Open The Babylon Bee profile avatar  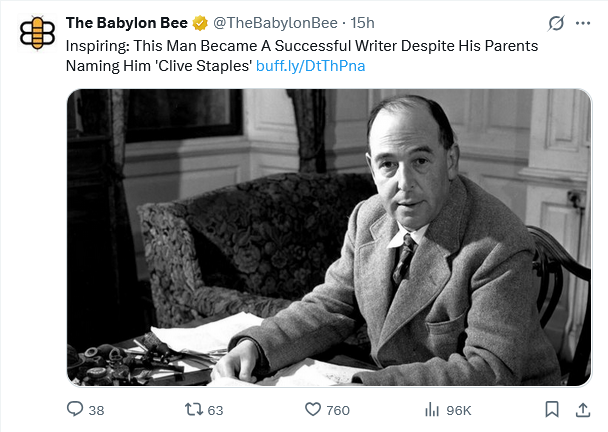pos(38,31)
